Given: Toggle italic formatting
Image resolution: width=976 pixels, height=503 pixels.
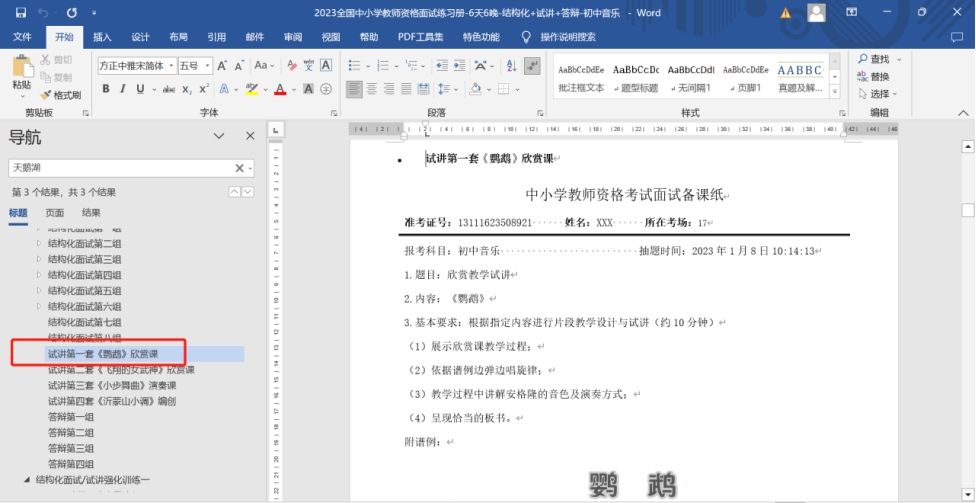Looking at the screenshot, I should point(122,89).
